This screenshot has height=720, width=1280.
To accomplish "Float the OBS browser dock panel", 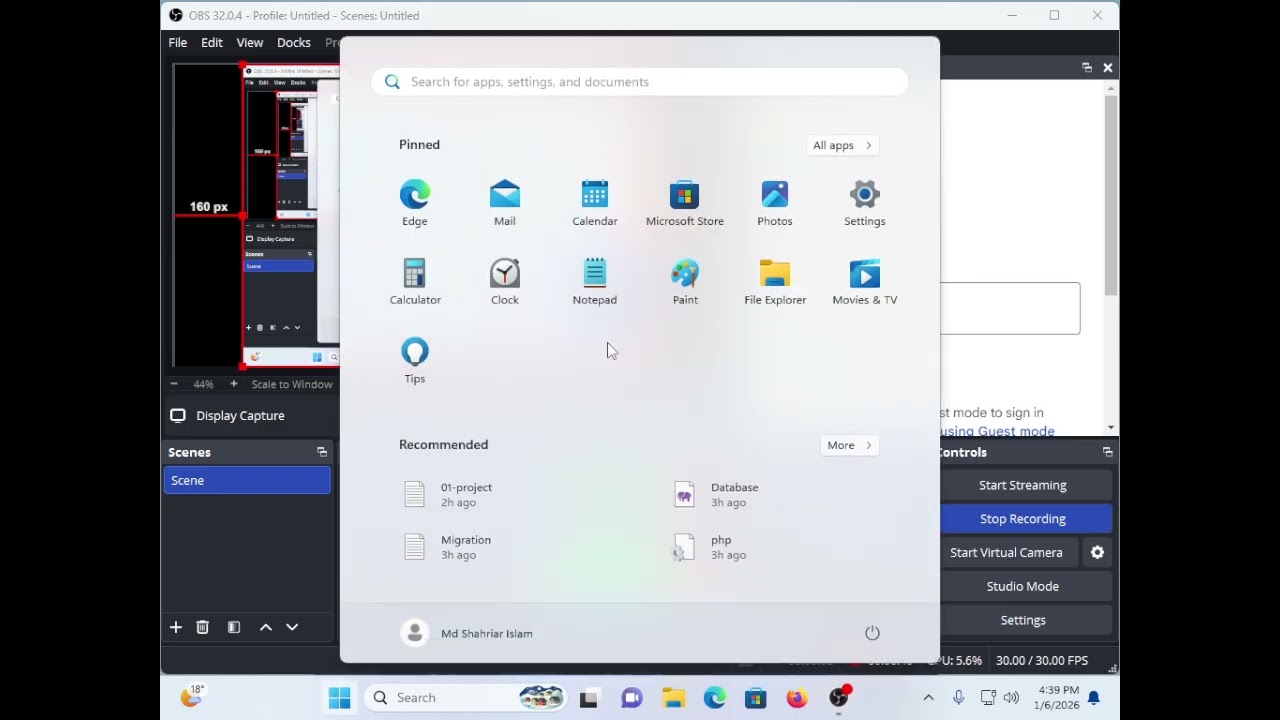I will (1087, 67).
